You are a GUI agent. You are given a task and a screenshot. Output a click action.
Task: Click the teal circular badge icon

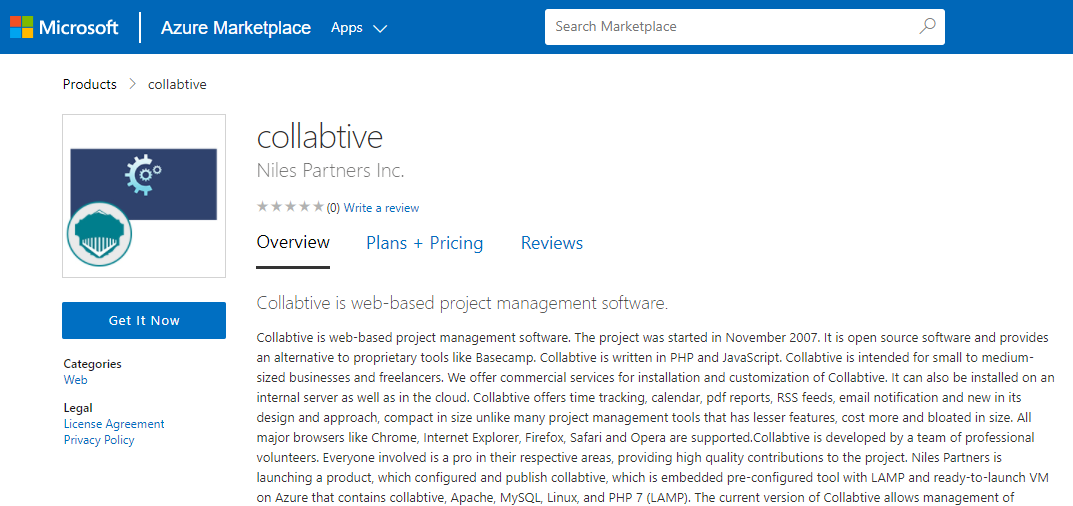[x=100, y=234]
